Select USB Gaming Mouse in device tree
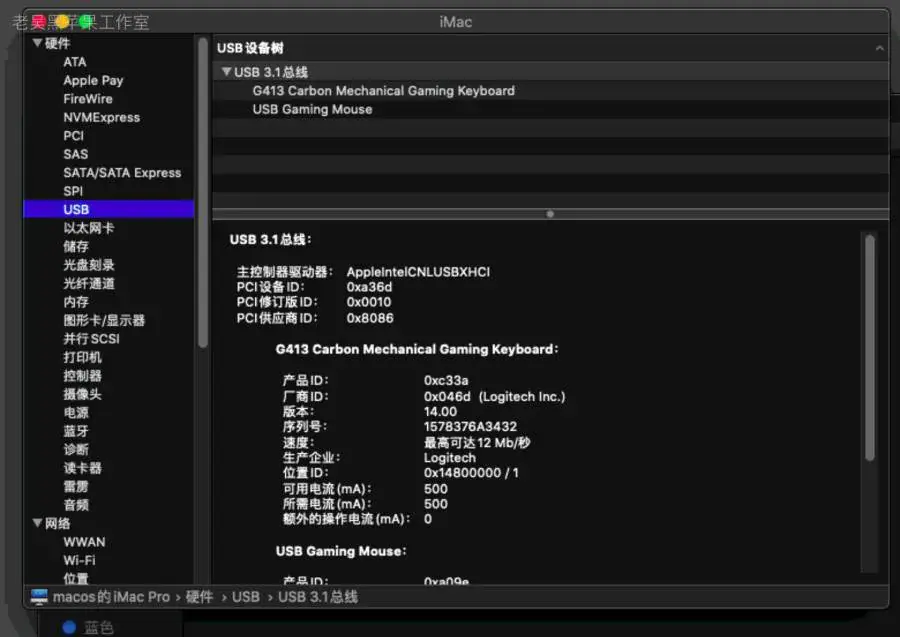900x637 pixels. pos(312,109)
